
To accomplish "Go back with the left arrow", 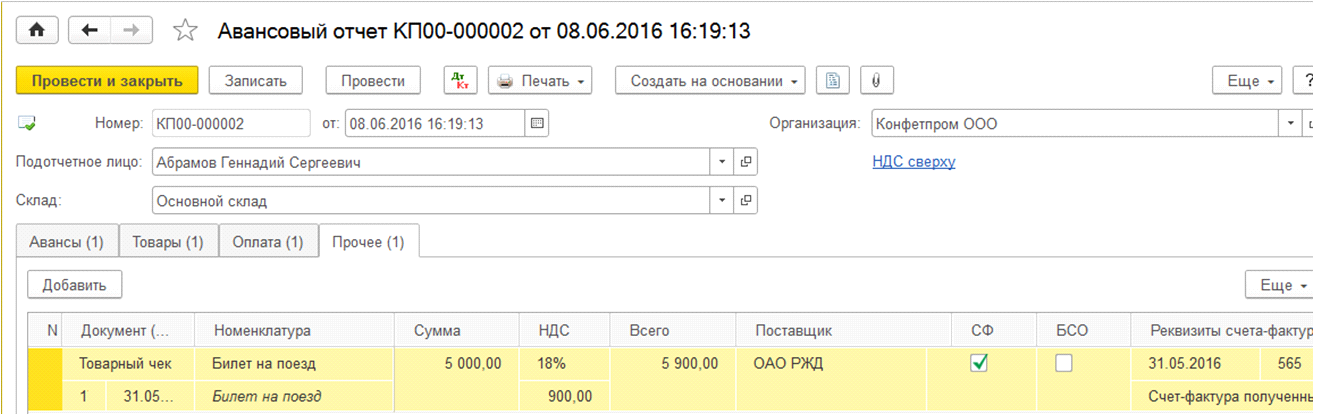I will [x=90, y=31].
